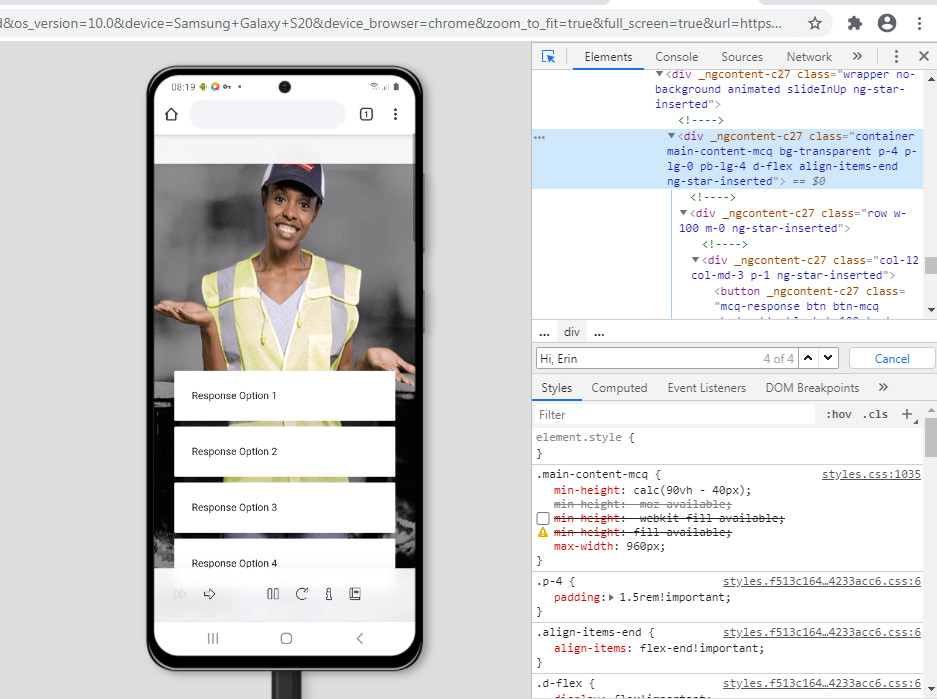This screenshot has width=937, height=699.
Task: Click the element.style rule selector
Action: click(x=578, y=437)
